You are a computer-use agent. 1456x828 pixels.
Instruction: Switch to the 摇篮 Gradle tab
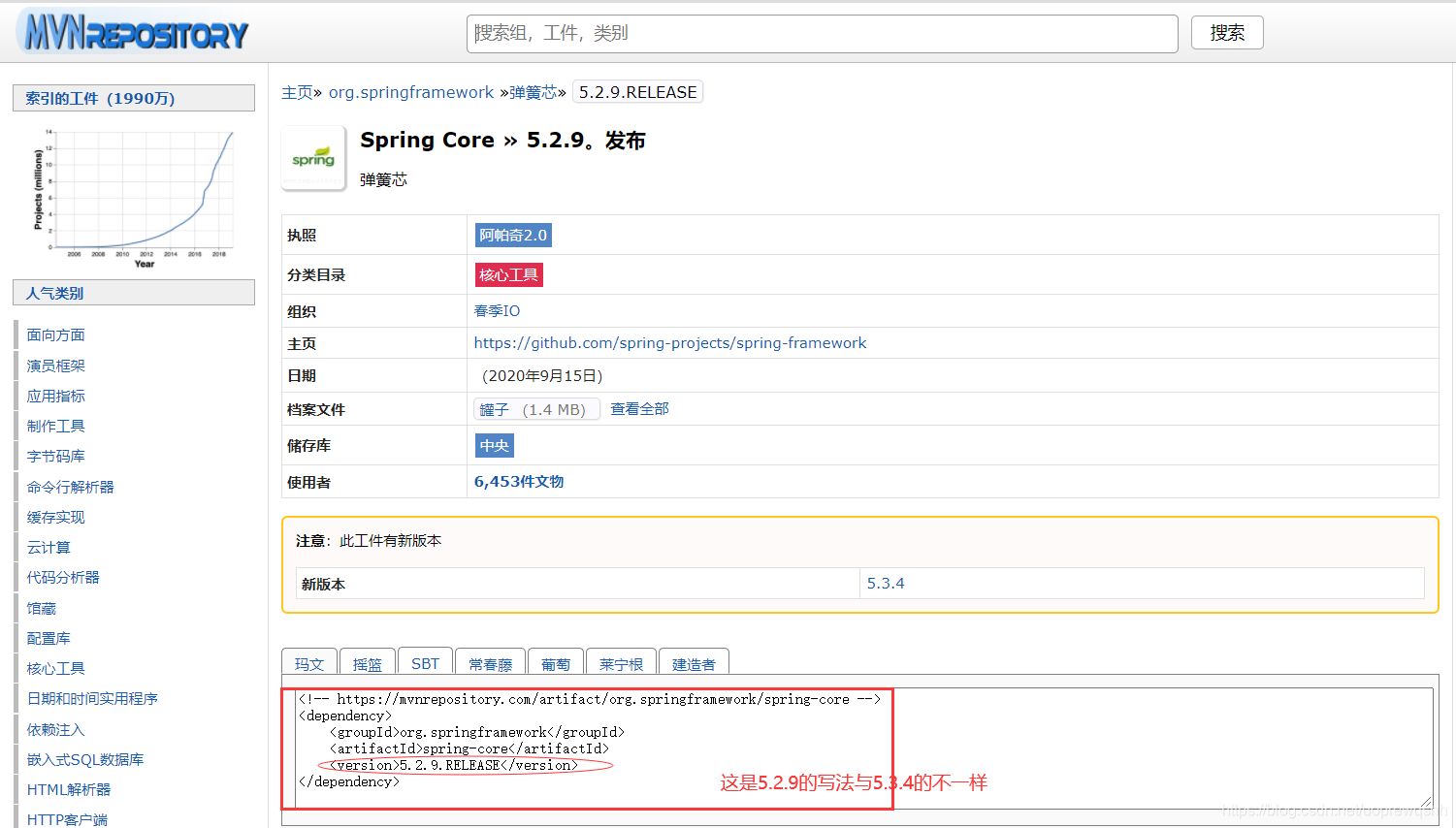(368, 663)
